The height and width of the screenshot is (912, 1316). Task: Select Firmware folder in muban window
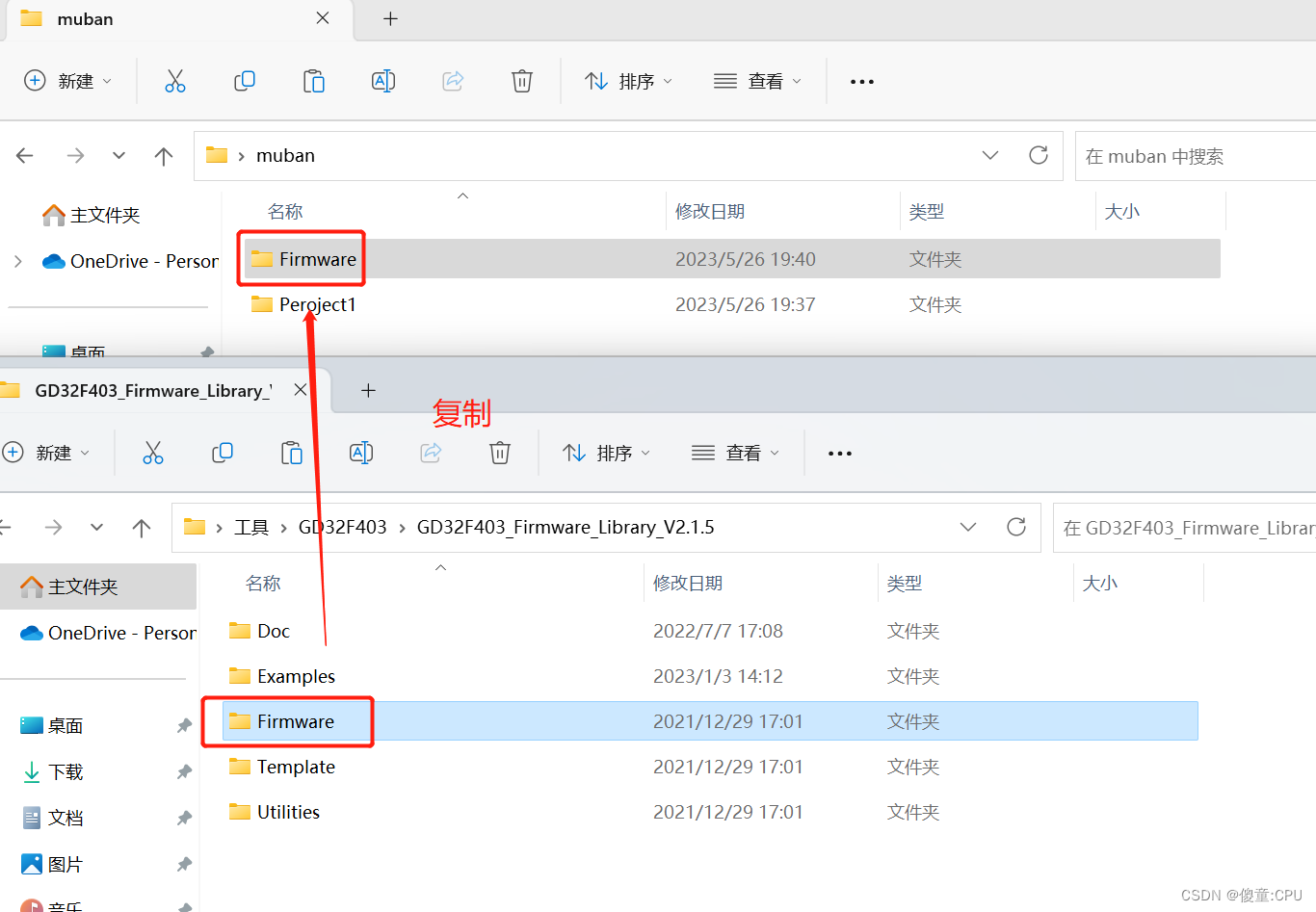click(x=732, y=259)
